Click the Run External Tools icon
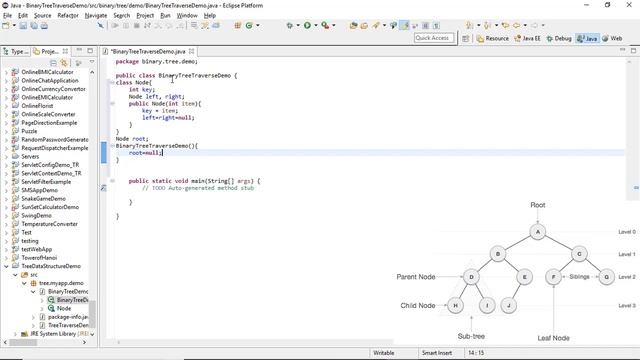640x360 pixels. coord(325,25)
